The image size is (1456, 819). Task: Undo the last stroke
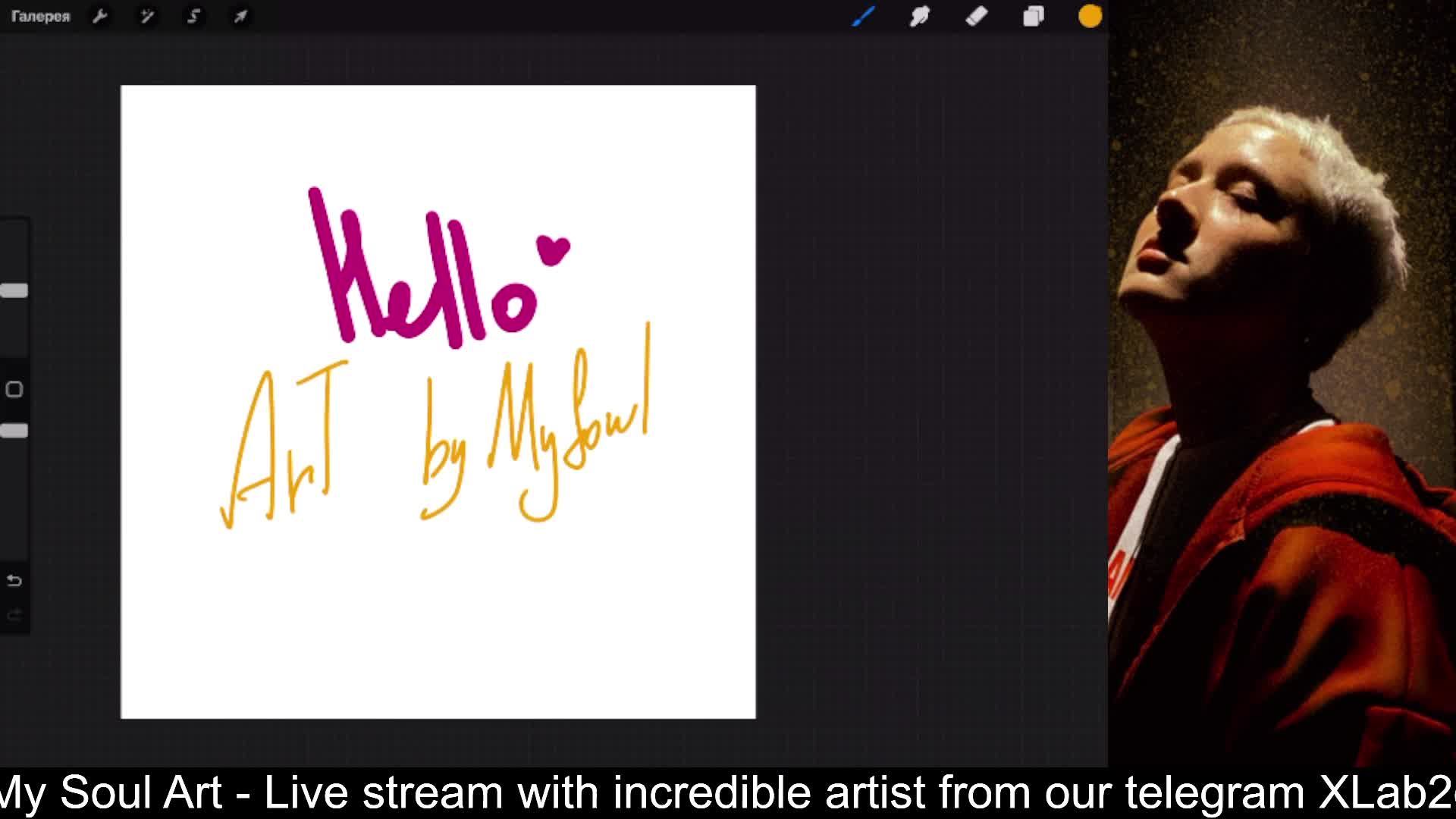tap(14, 581)
